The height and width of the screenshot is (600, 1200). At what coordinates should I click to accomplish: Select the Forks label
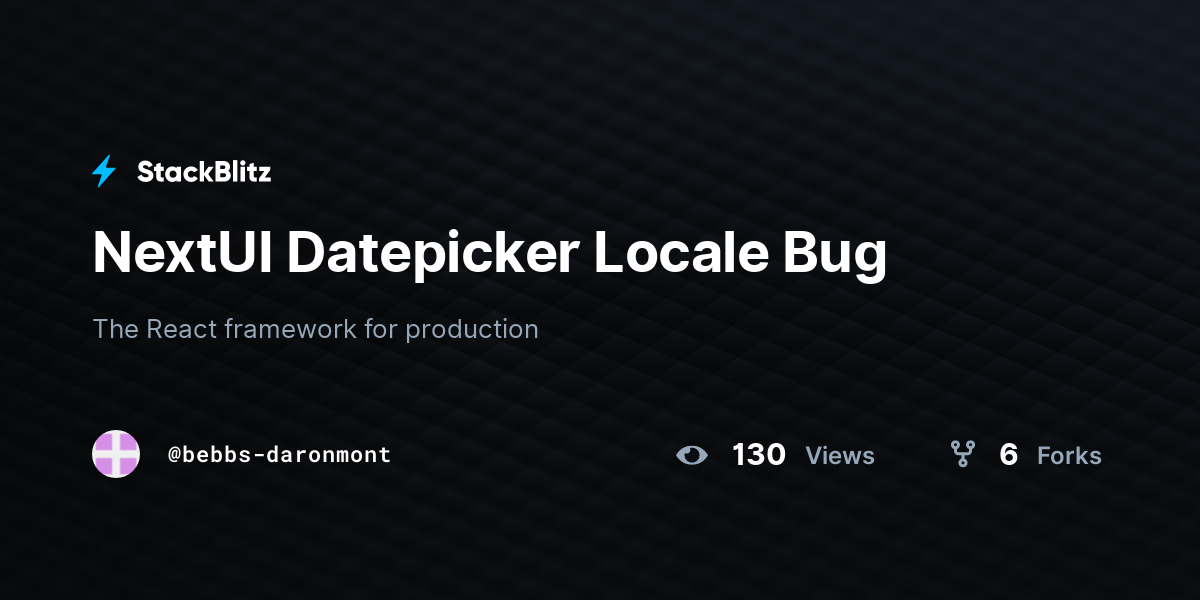[x=1069, y=456]
